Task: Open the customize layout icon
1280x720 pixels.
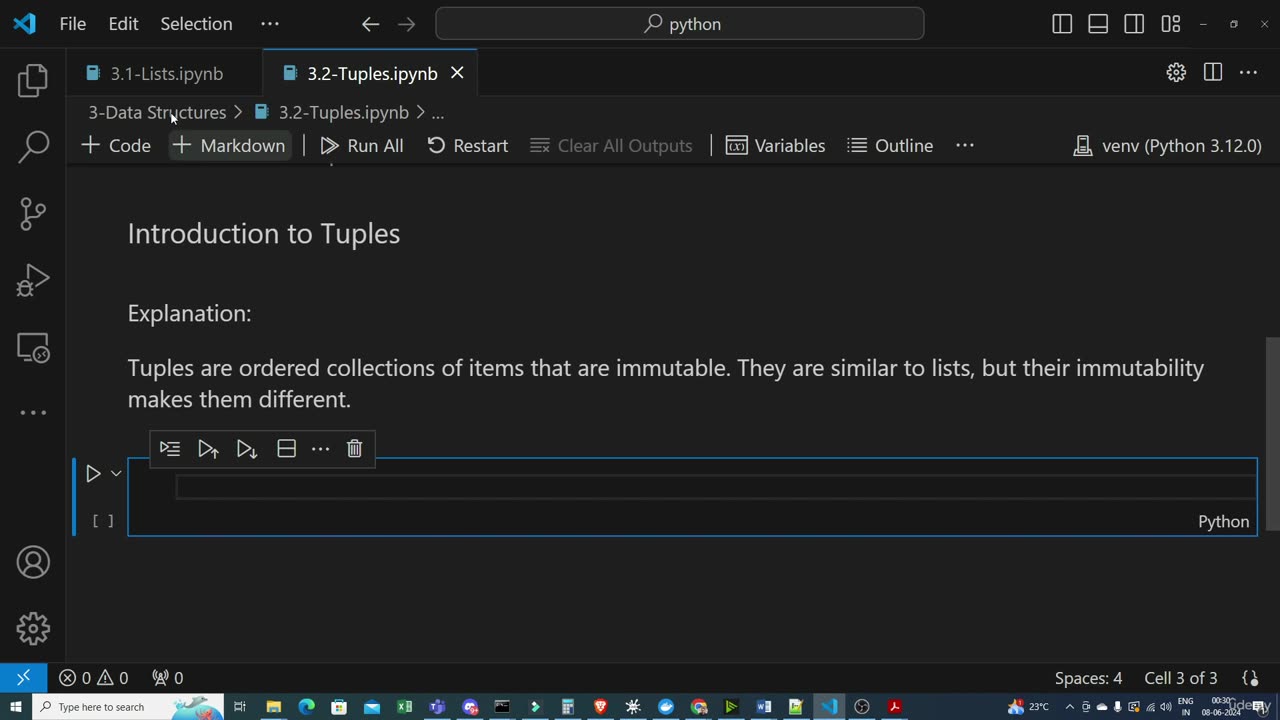Action: point(1171,24)
